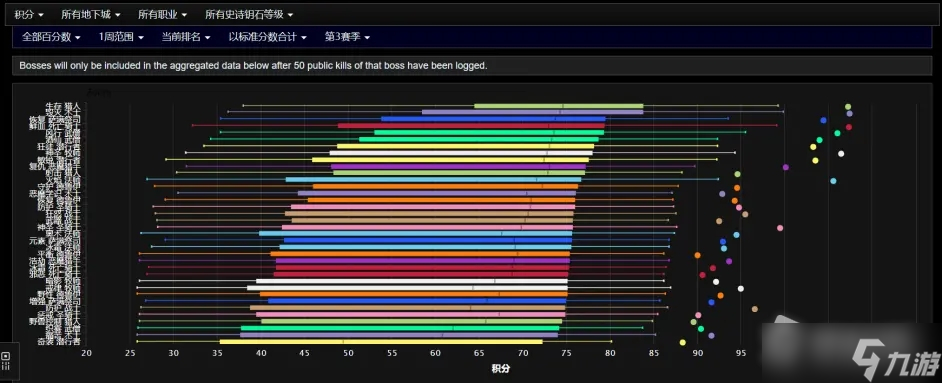942x383 pixels.
Task: Expand the 以标准分数合计 aggregation menu
Action: (x=267, y=37)
